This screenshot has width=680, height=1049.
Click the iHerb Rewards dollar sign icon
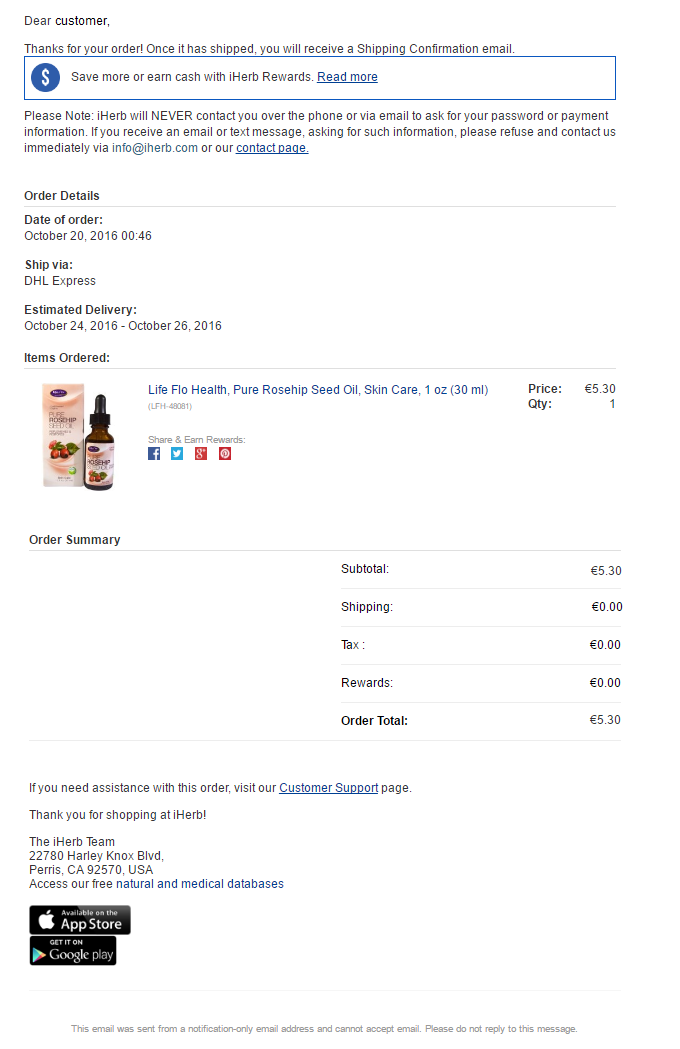coord(46,78)
